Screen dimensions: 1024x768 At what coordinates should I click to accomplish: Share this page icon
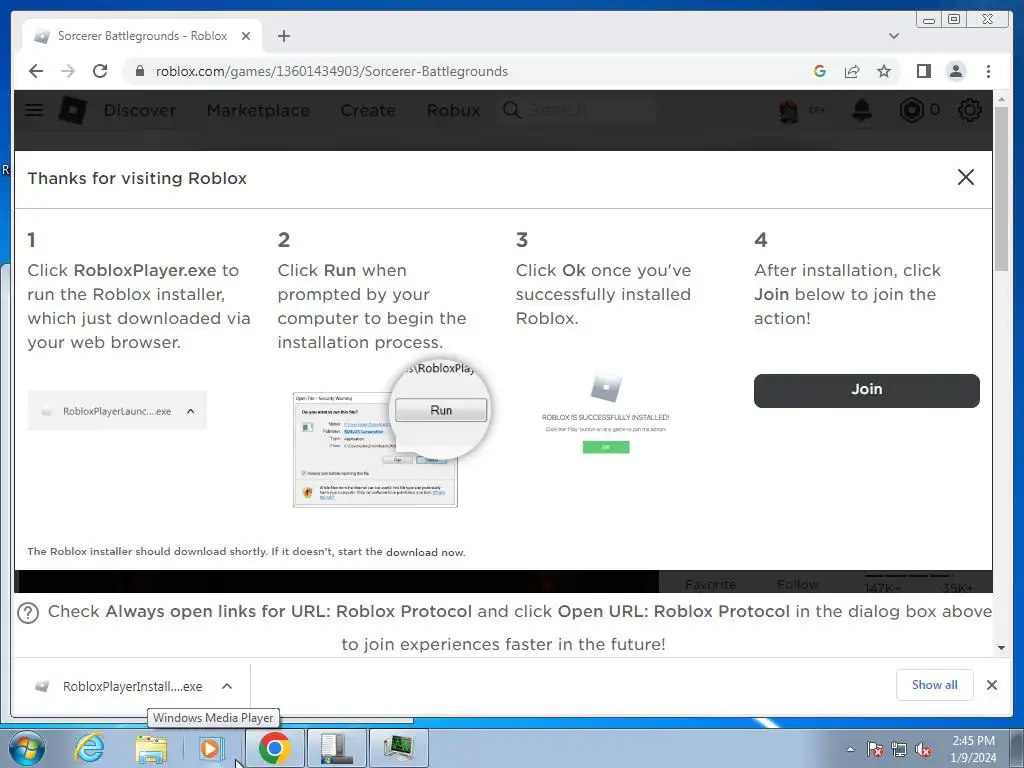coord(852,71)
